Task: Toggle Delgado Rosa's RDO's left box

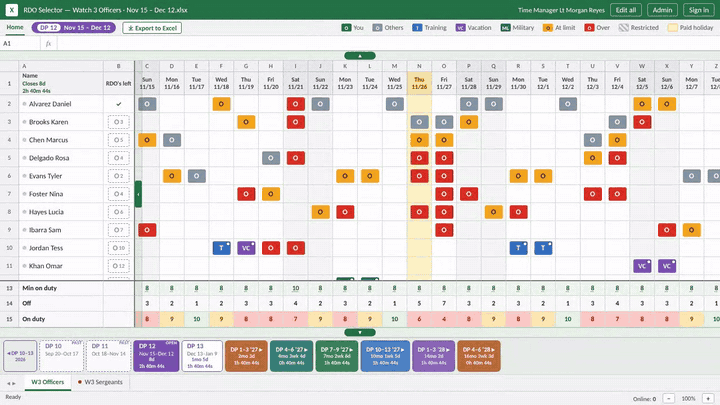Action: [118, 158]
